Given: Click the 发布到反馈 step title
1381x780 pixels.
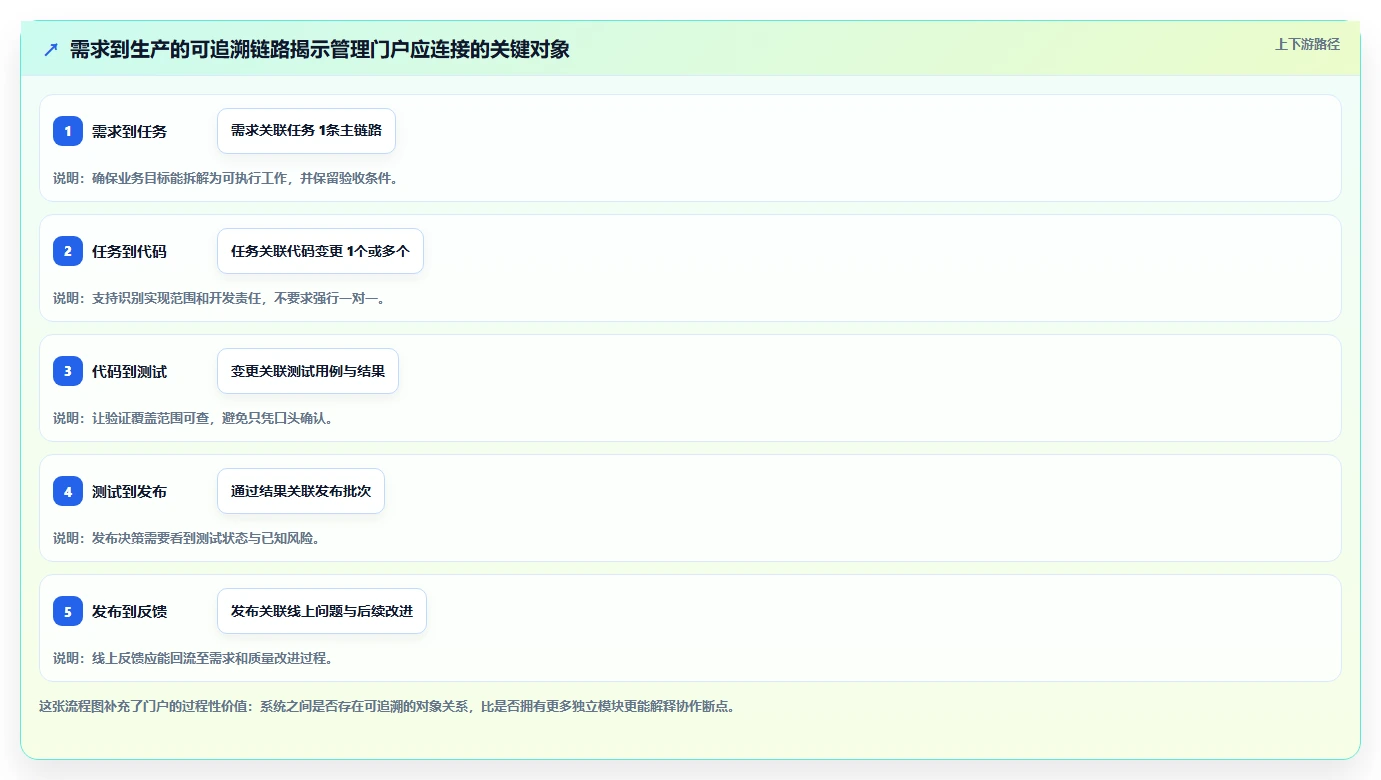Looking at the screenshot, I should (x=129, y=611).
